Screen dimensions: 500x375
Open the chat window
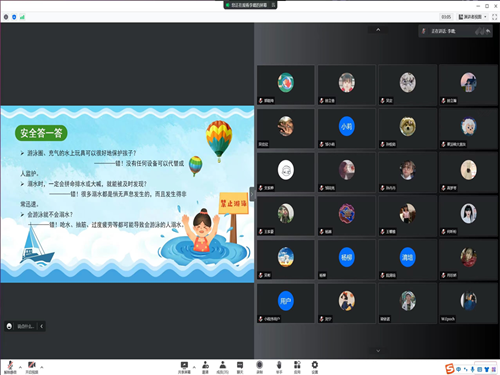click(240, 367)
